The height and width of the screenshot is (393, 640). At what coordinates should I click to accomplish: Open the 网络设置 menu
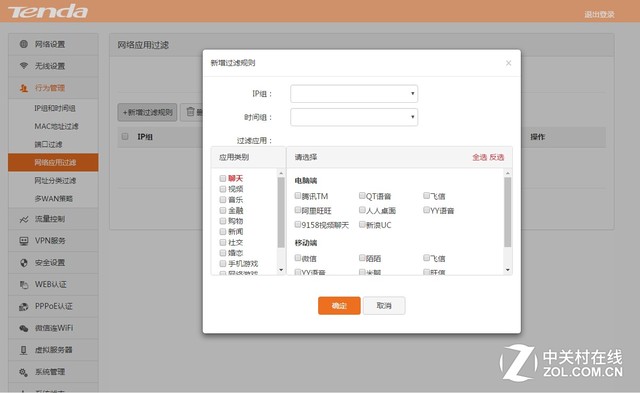pyautogui.click(x=53, y=44)
